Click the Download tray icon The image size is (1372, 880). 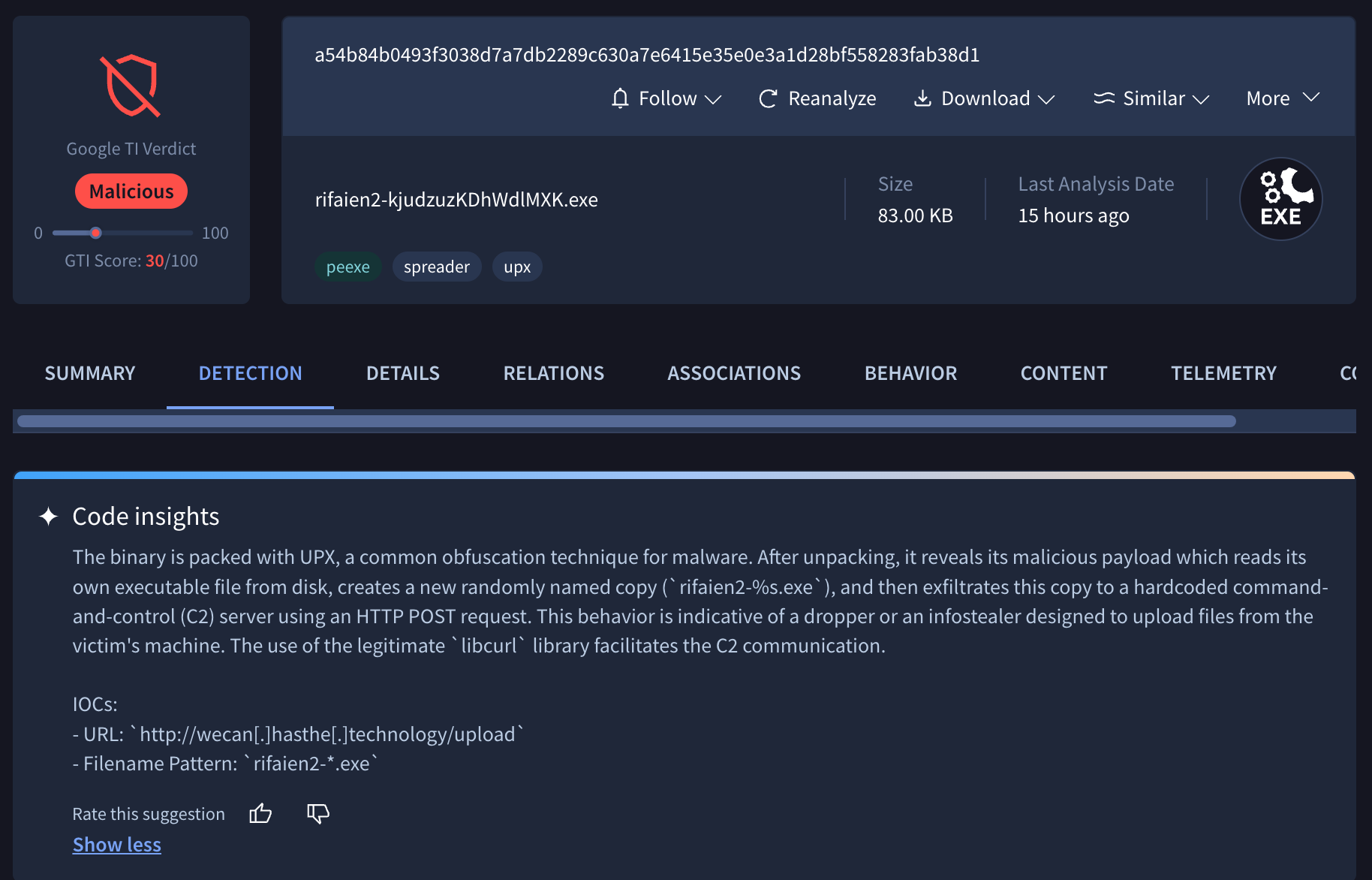[922, 98]
